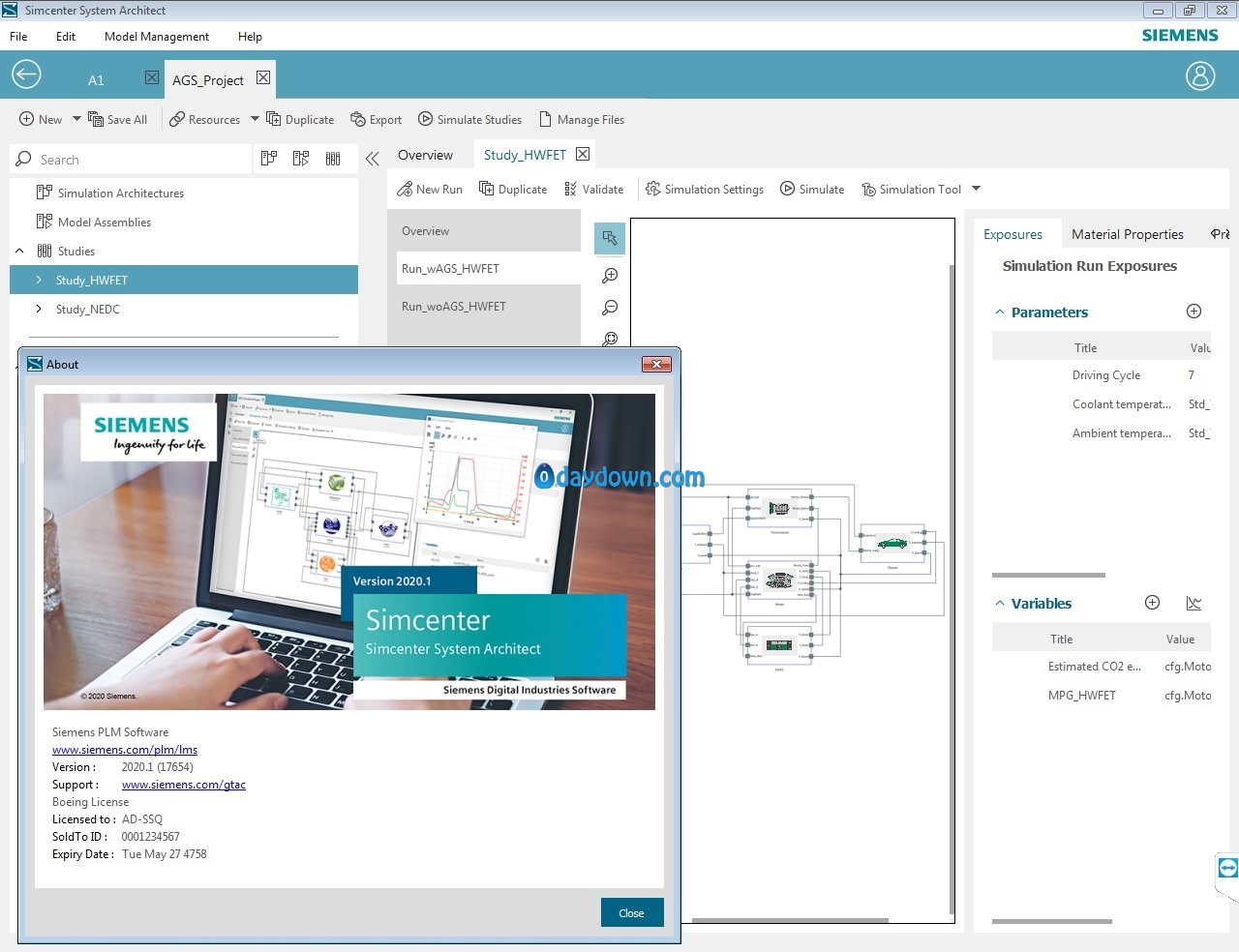Add a parameter with plus icon
1239x952 pixels.
(1194, 311)
